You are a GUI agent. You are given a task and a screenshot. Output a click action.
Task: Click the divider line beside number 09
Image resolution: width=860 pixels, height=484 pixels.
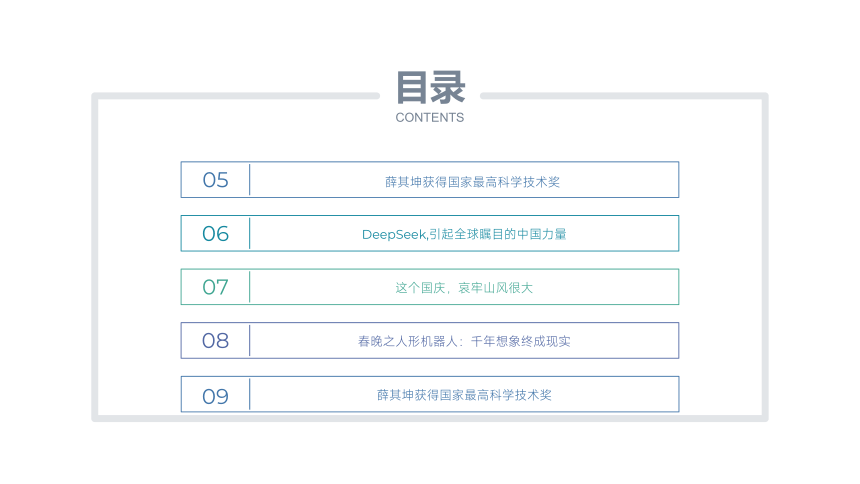[250, 394]
